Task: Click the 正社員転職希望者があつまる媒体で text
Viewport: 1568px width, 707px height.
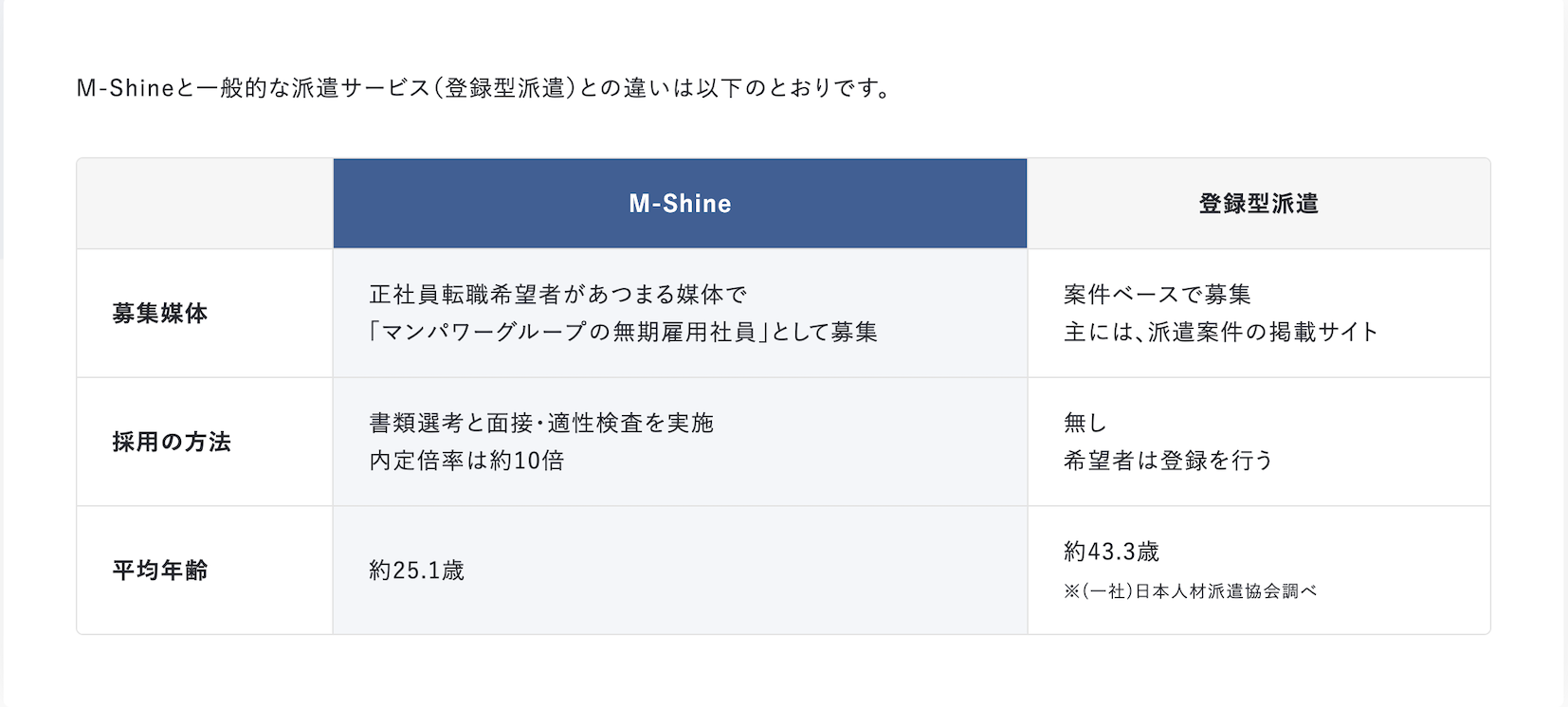Action: (558, 295)
